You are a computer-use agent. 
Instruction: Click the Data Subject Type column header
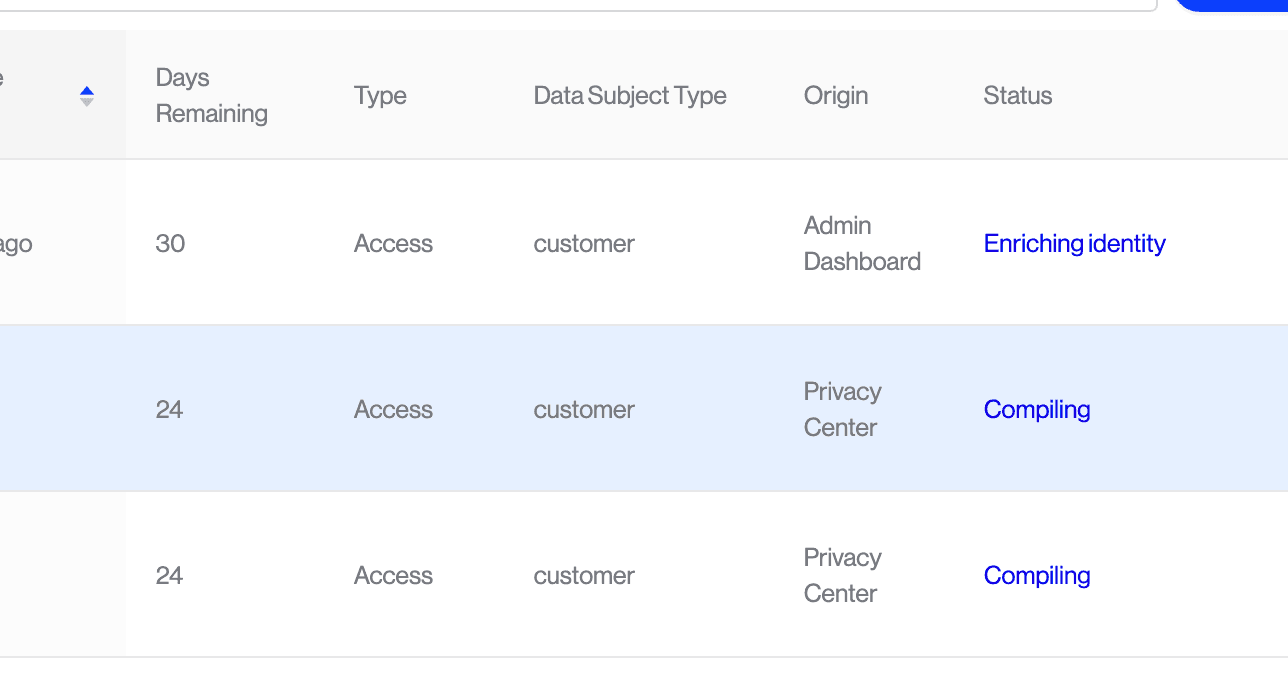(x=629, y=96)
